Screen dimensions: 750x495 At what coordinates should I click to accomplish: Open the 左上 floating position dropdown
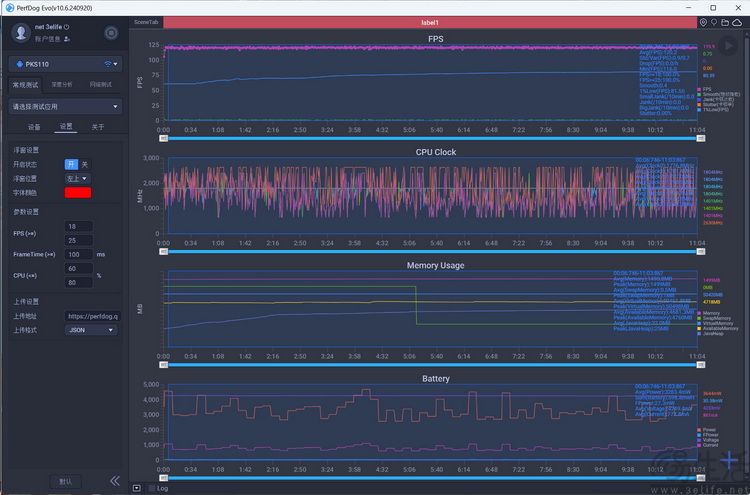(x=77, y=178)
